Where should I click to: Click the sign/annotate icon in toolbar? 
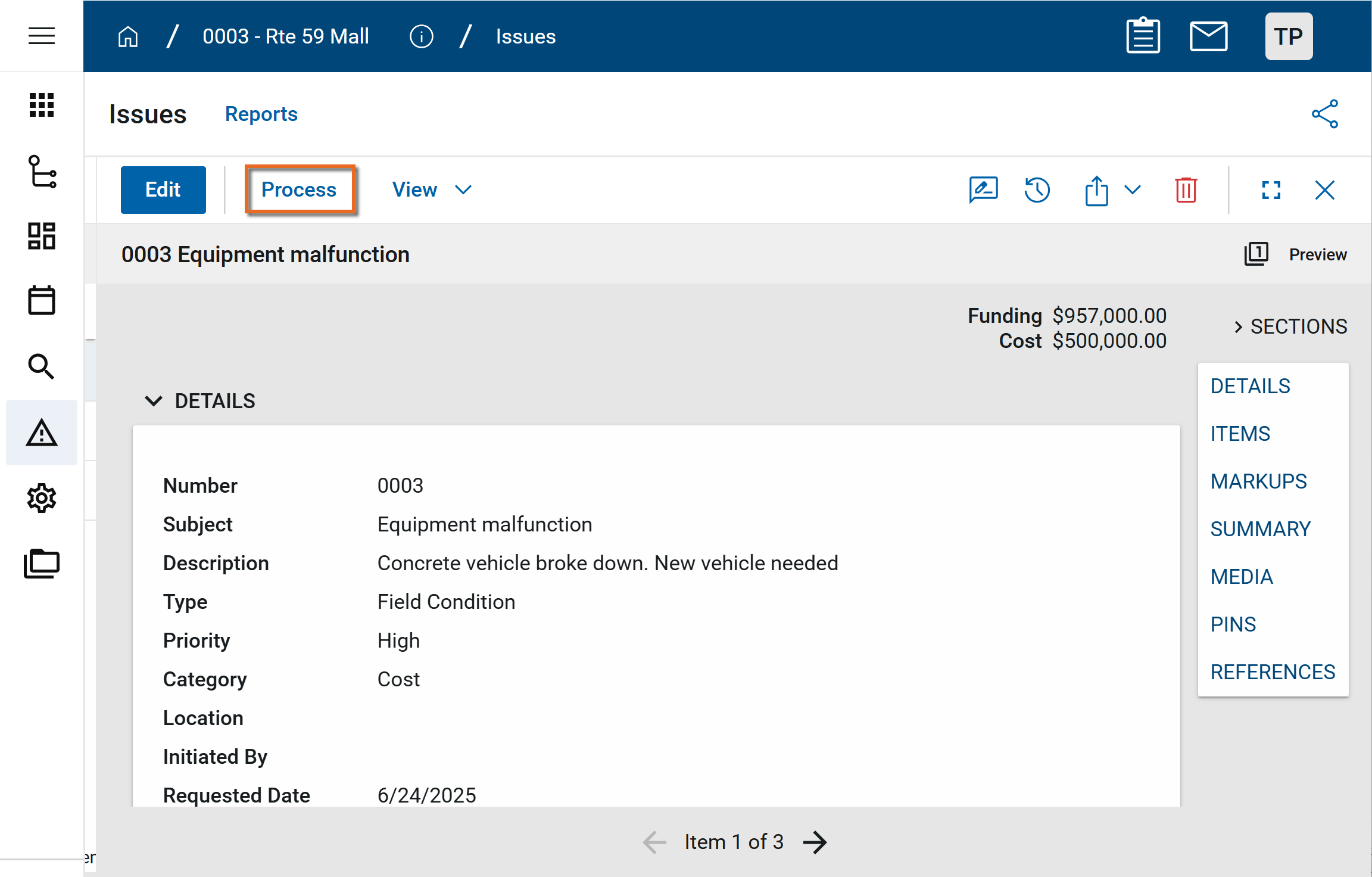click(x=983, y=190)
